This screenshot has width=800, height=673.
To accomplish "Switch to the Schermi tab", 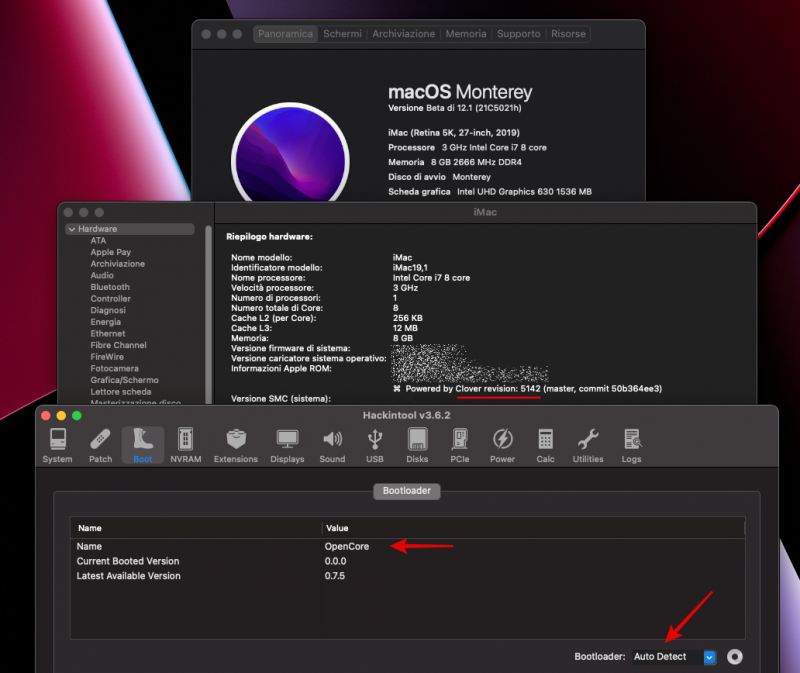I will coord(342,34).
